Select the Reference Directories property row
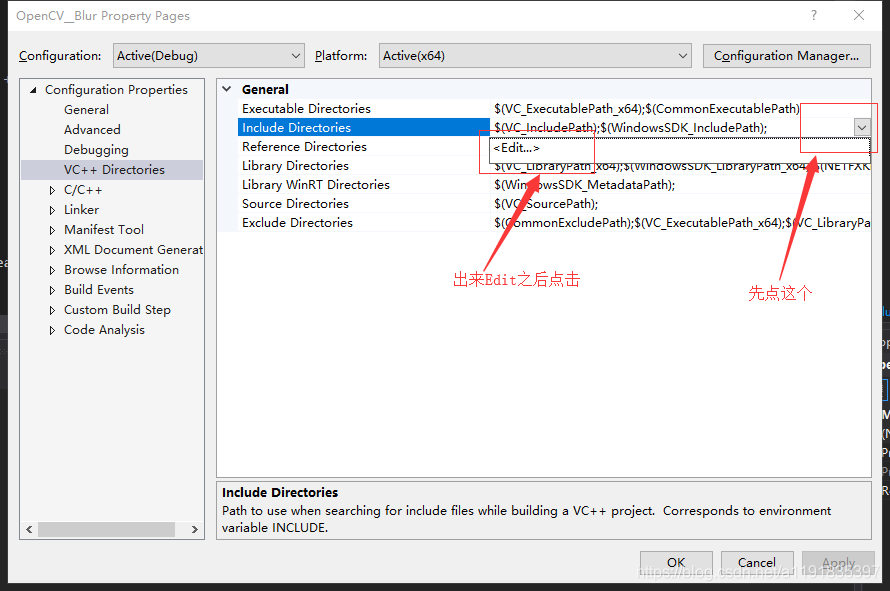The height and width of the screenshot is (591, 890). point(363,146)
